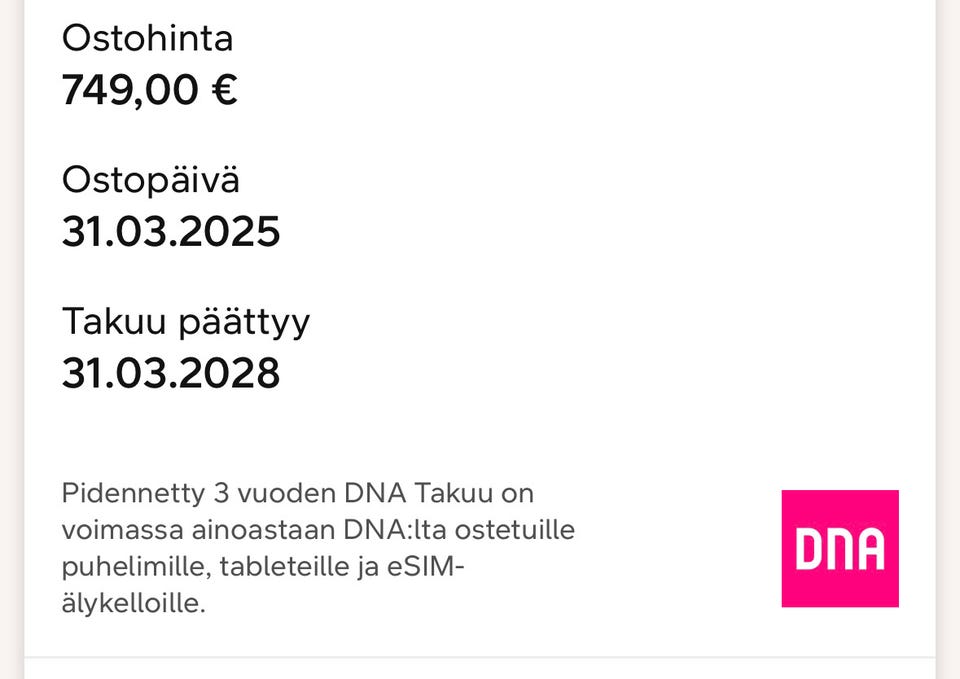960x679 pixels.
Task: Select the 749,00 € purchase price
Action: pos(149,90)
